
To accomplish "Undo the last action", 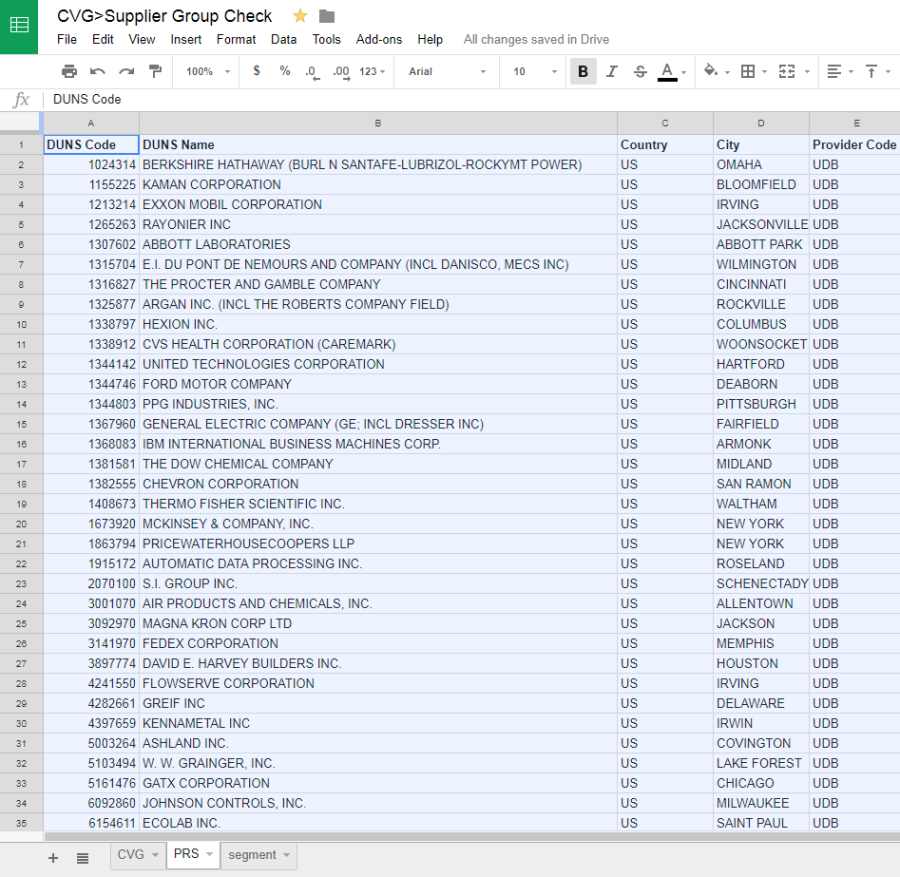I will [98, 71].
